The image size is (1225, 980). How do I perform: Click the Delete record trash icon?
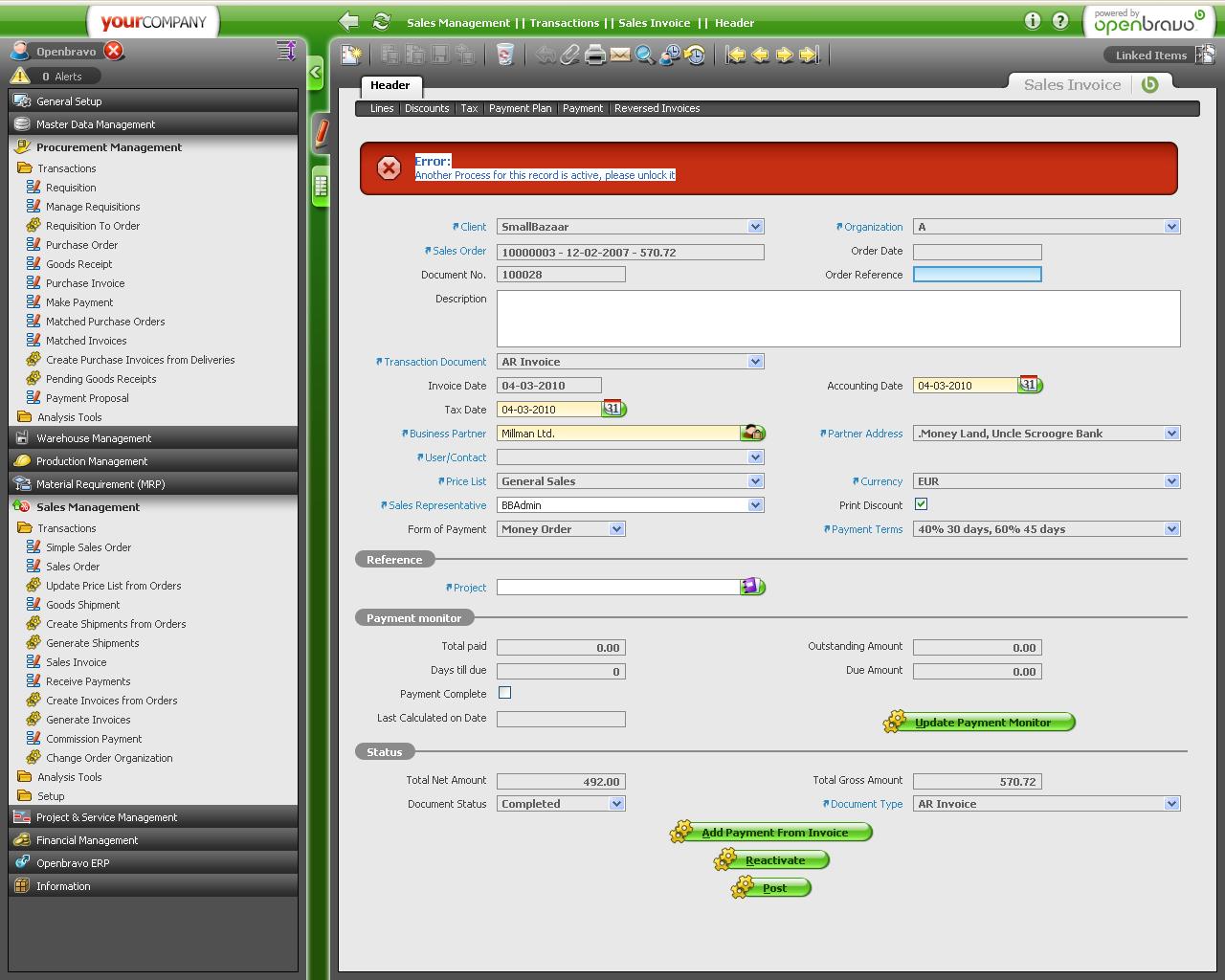tap(505, 56)
